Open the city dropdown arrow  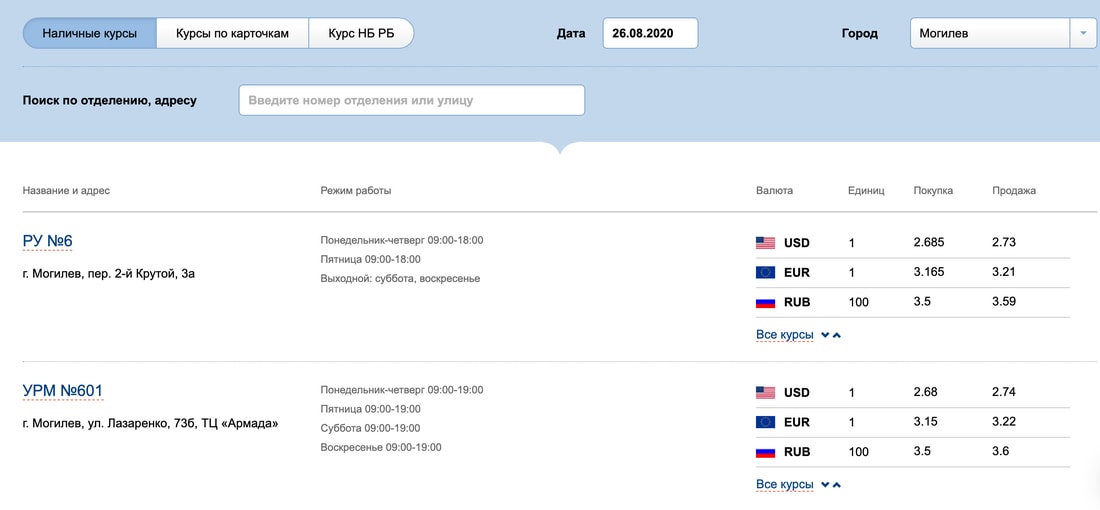click(x=1083, y=33)
